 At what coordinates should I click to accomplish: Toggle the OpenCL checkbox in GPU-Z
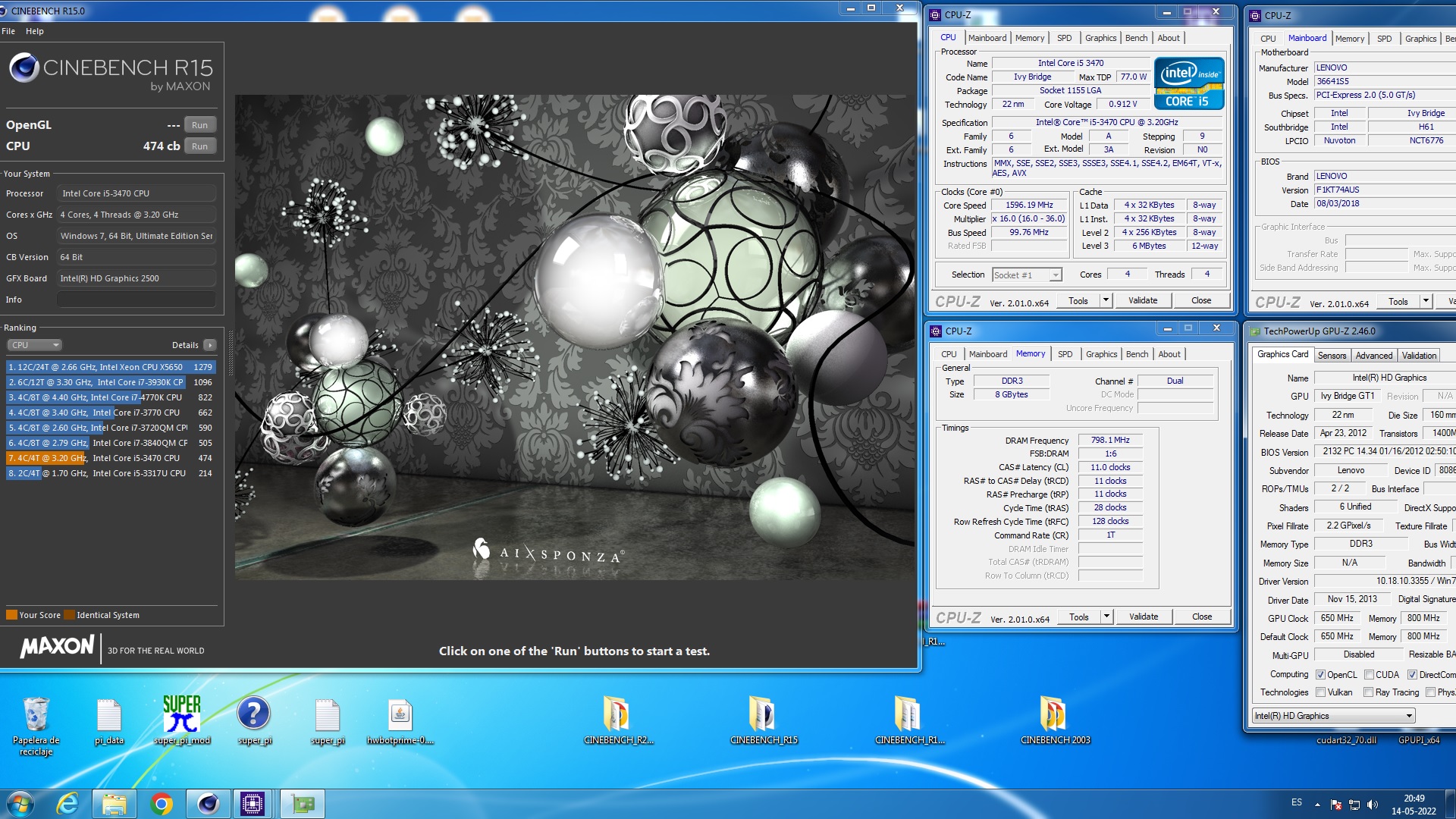pos(1320,675)
